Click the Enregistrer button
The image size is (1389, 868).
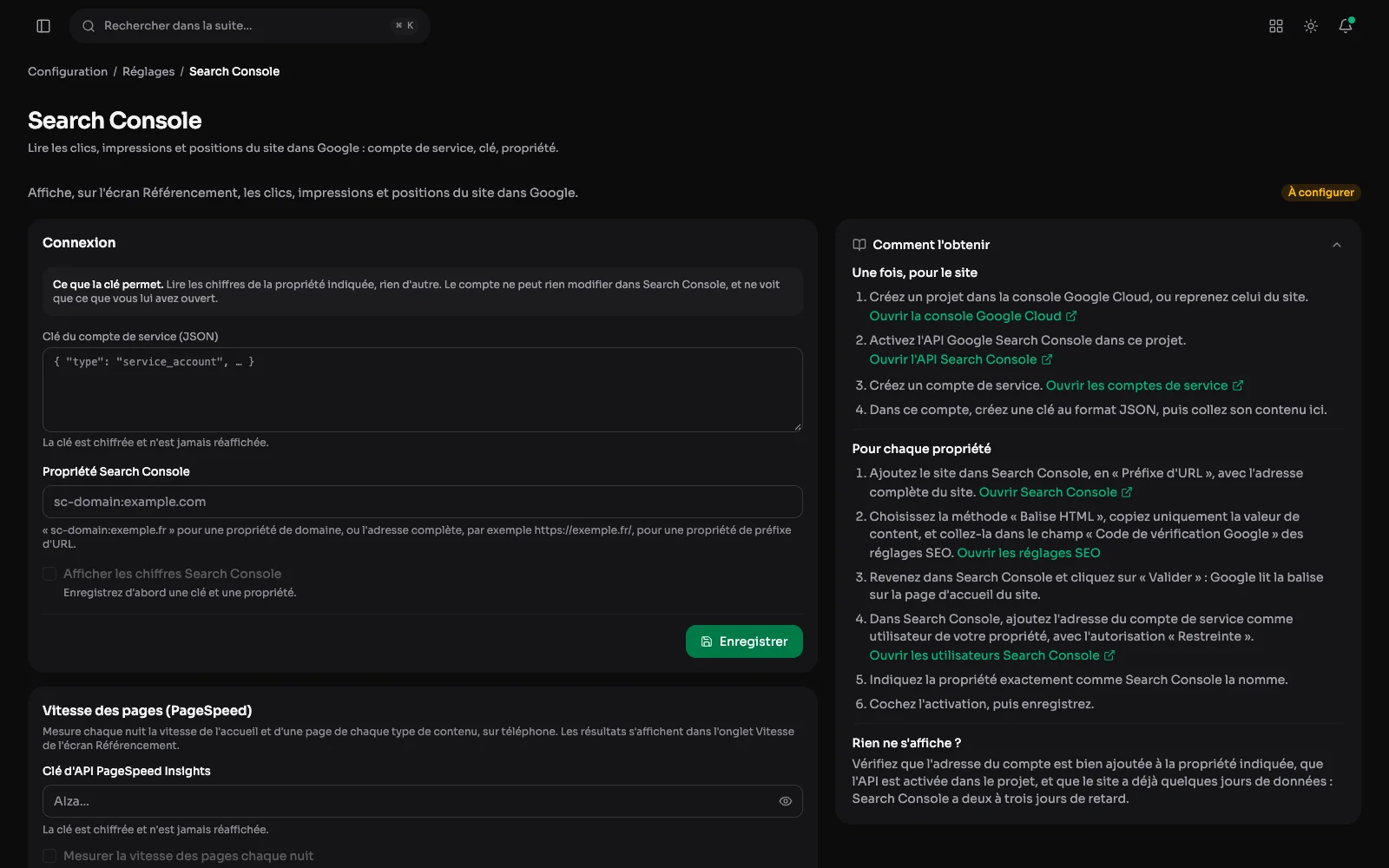click(x=744, y=641)
